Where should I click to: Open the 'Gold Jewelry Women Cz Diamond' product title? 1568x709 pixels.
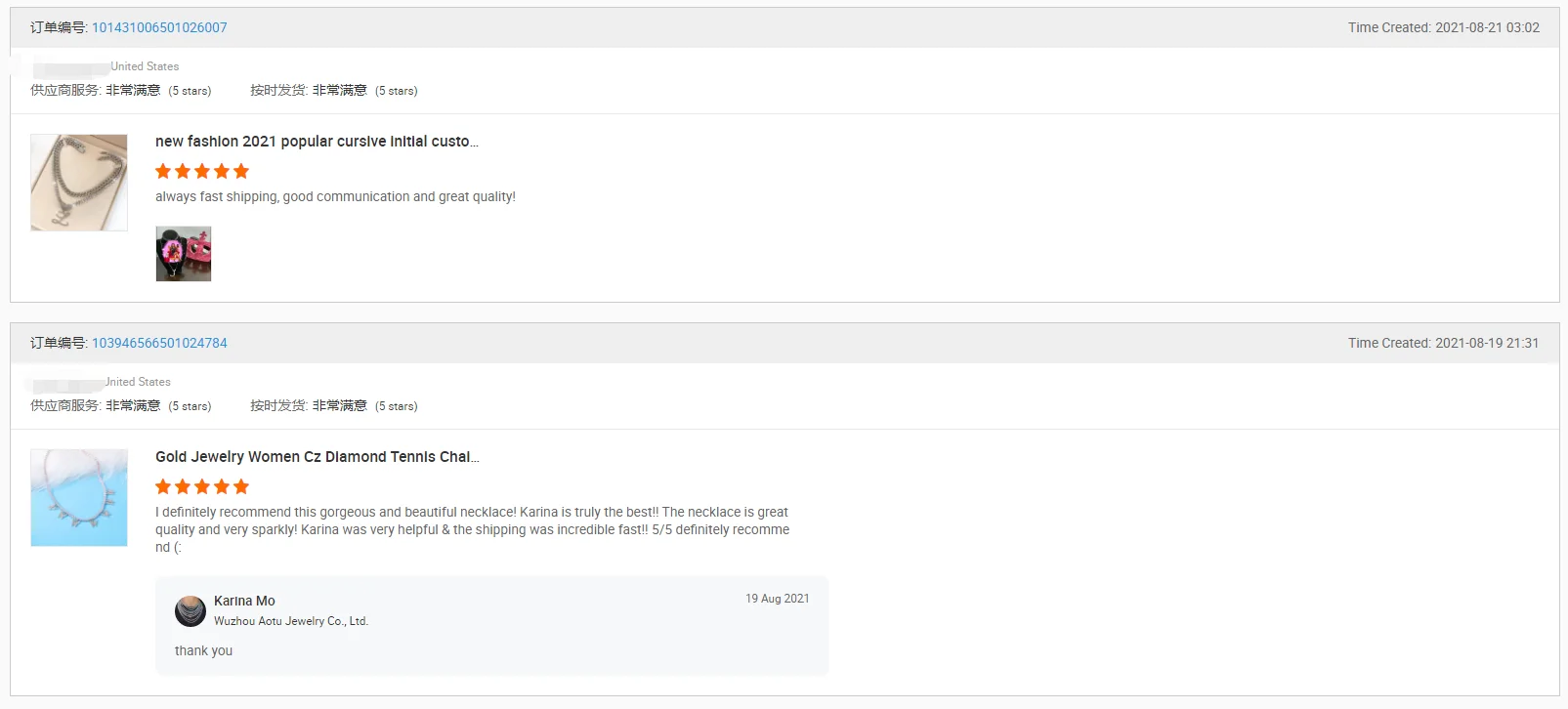click(317, 457)
